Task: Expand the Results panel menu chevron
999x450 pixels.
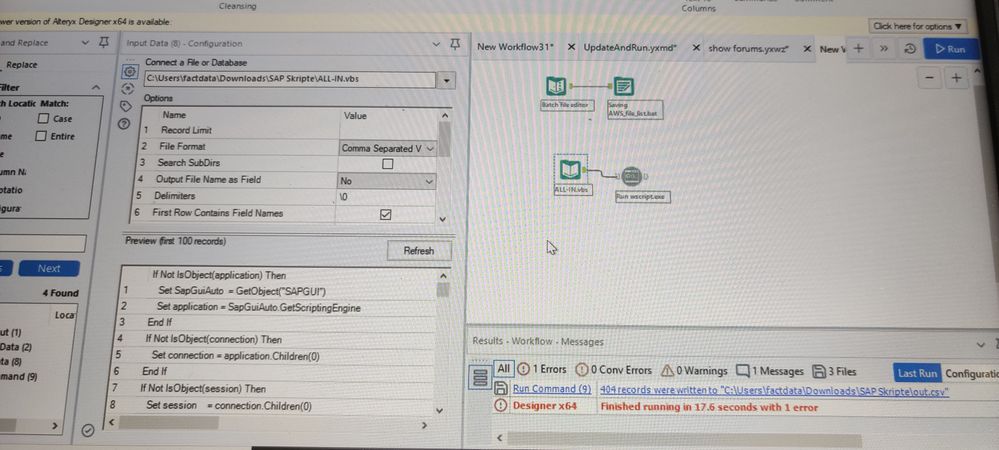Action: point(981,344)
